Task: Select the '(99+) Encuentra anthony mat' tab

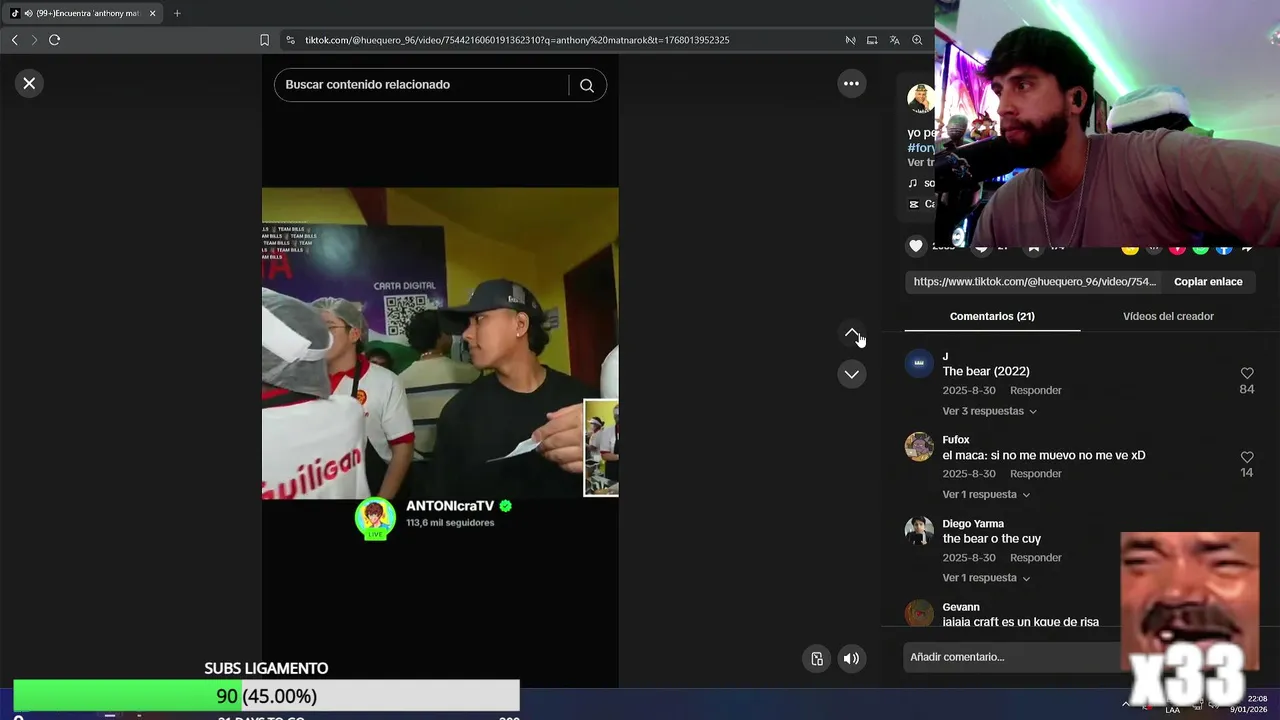Action: (x=80, y=13)
